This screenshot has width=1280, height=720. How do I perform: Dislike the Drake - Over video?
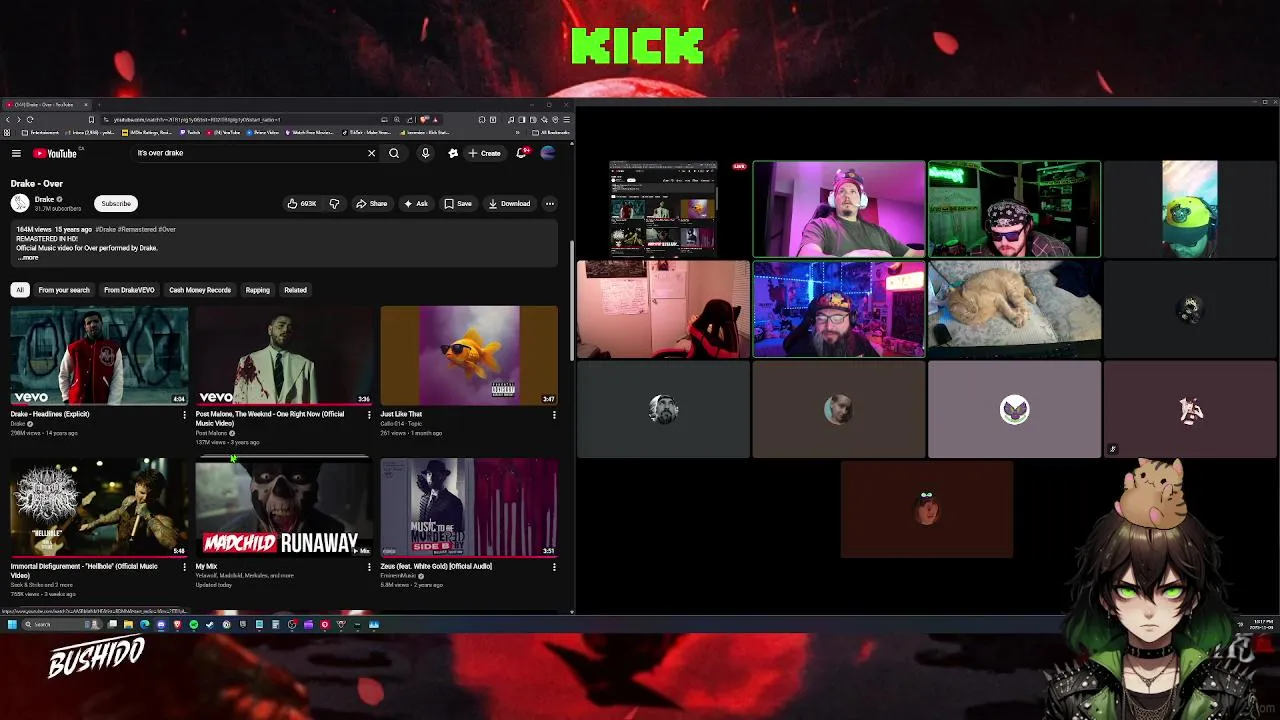334,204
